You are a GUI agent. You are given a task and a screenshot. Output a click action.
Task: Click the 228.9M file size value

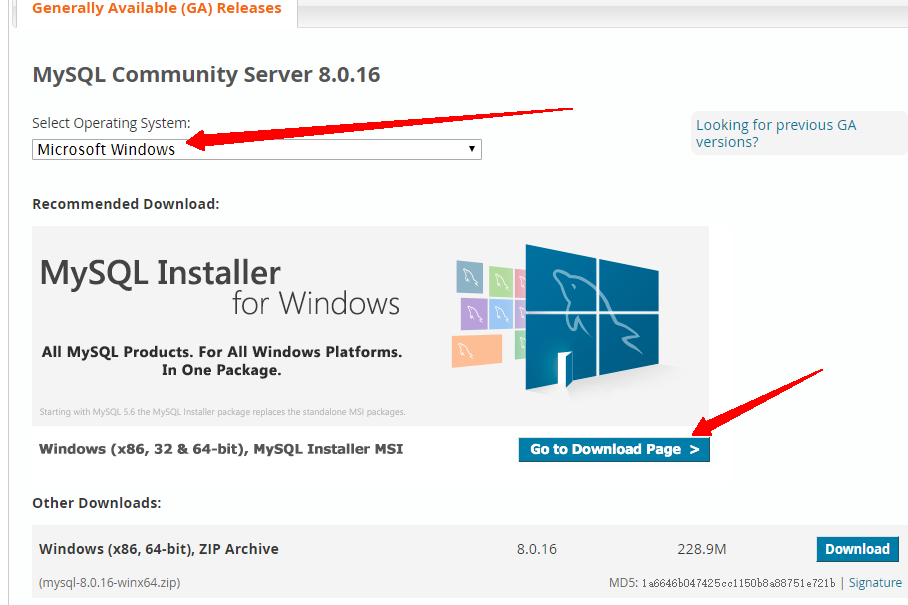pos(701,549)
